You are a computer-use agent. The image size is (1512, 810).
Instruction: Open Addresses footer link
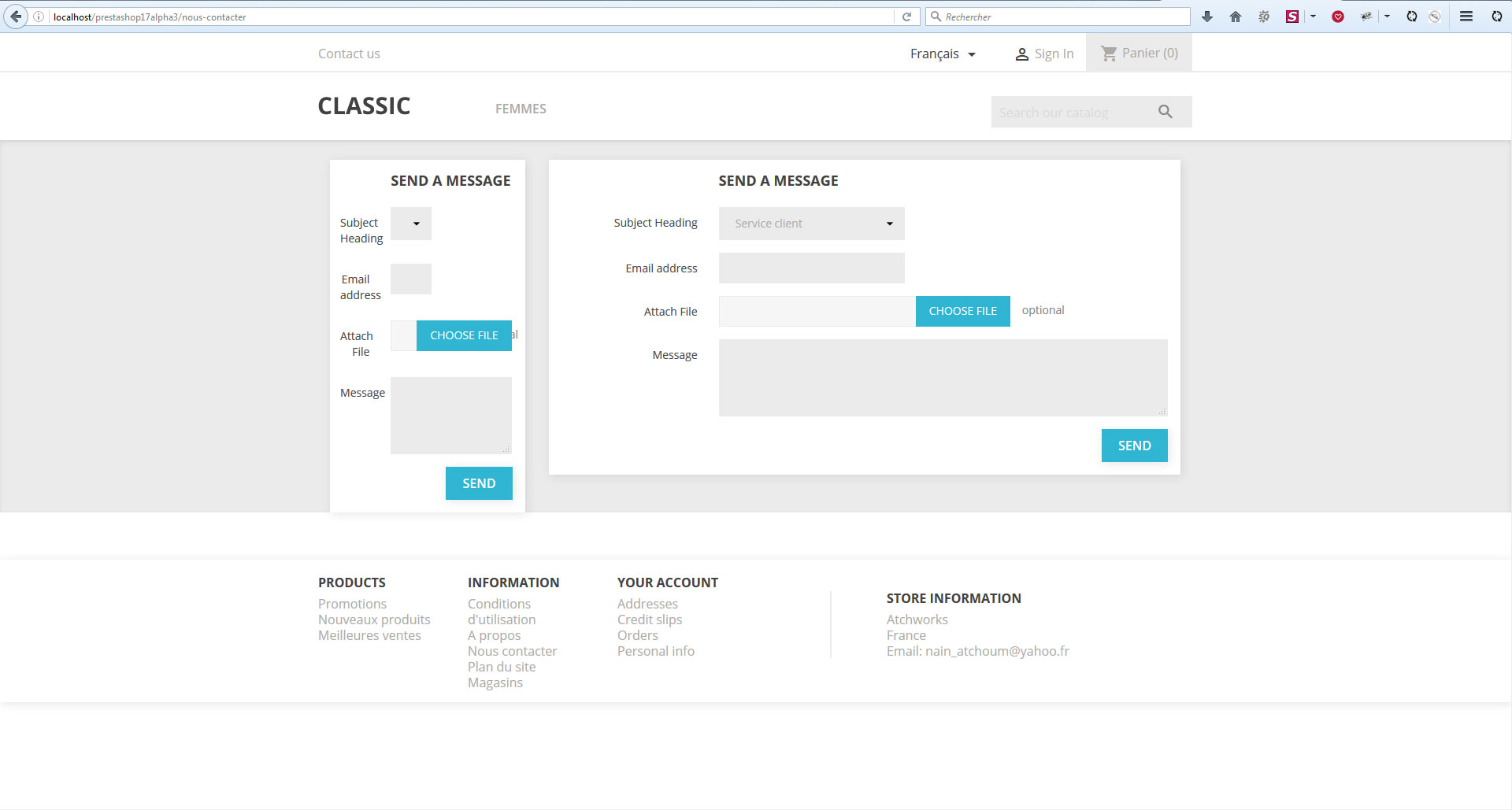click(x=647, y=604)
